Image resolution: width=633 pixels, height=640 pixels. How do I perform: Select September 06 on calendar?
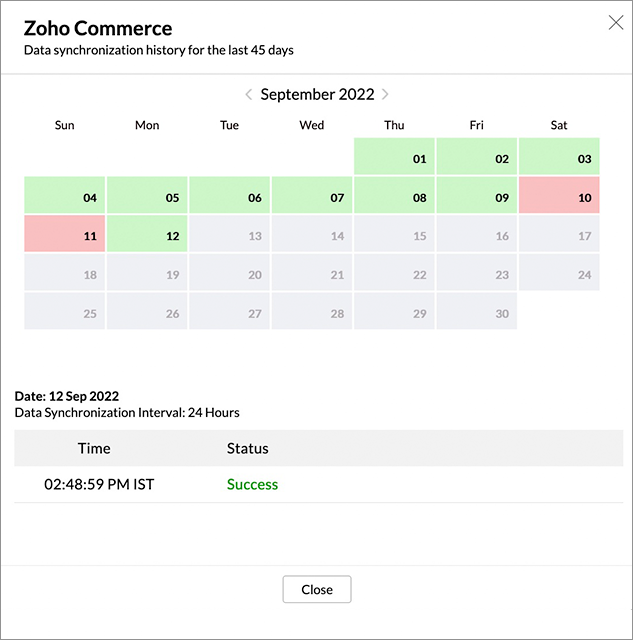click(229, 195)
